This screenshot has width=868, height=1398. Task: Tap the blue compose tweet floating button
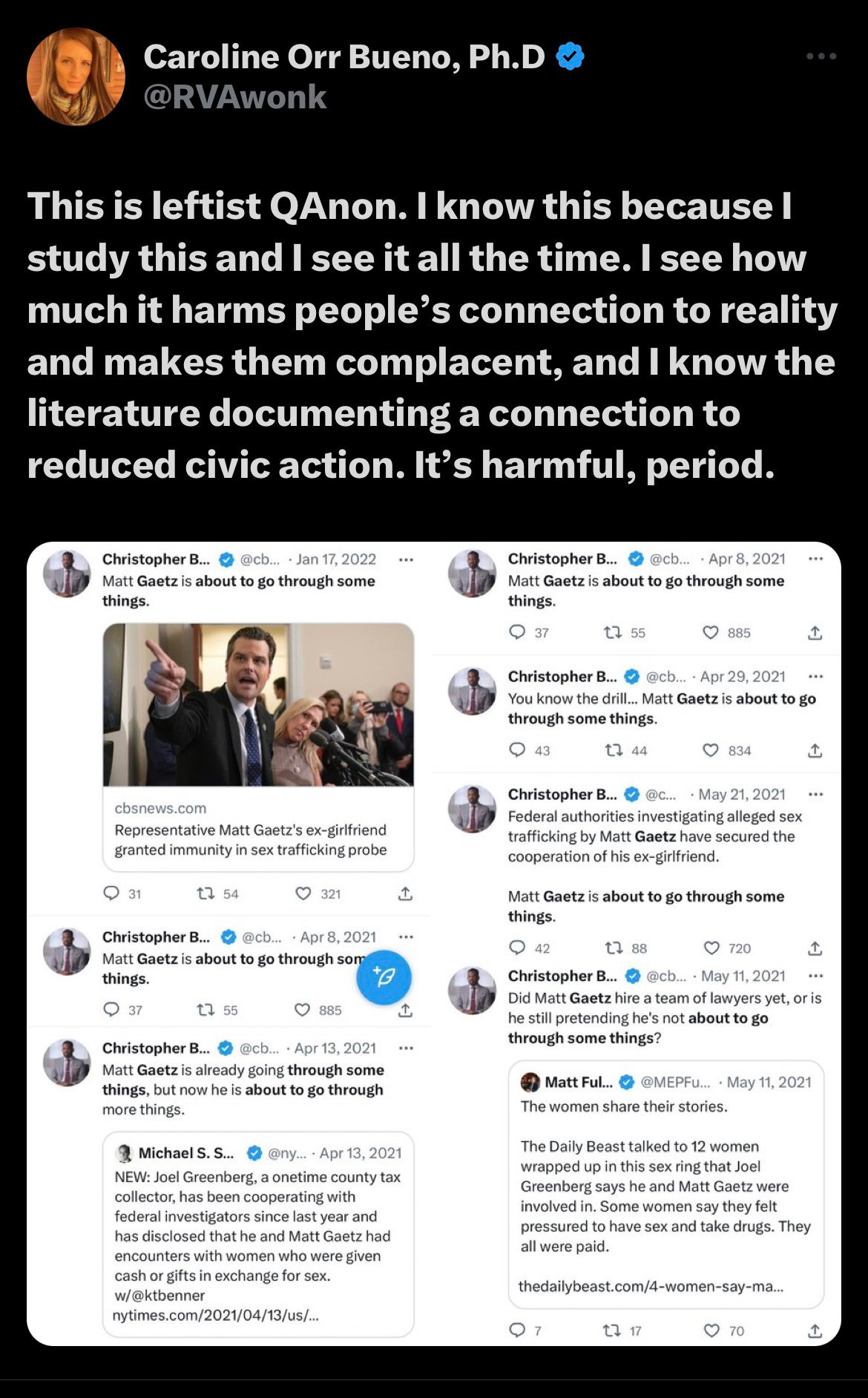(x=384, y=977)
